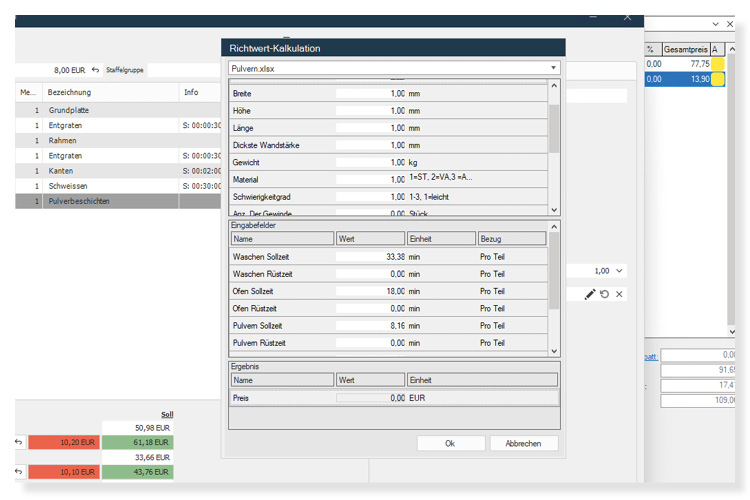This screenshot has width=750, height=500.
Task: Edit the Material value field
Action: tap(371, 180)
